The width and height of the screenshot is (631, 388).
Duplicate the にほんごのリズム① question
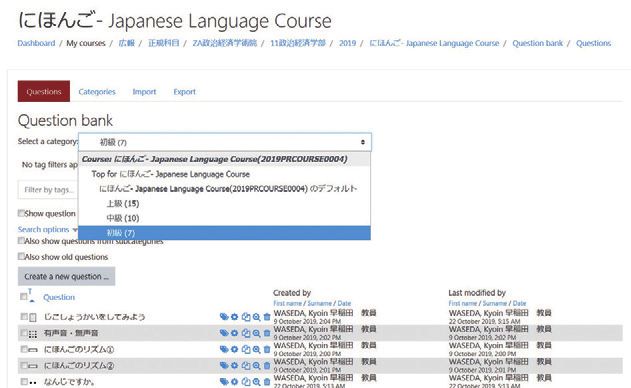[246, 349]
